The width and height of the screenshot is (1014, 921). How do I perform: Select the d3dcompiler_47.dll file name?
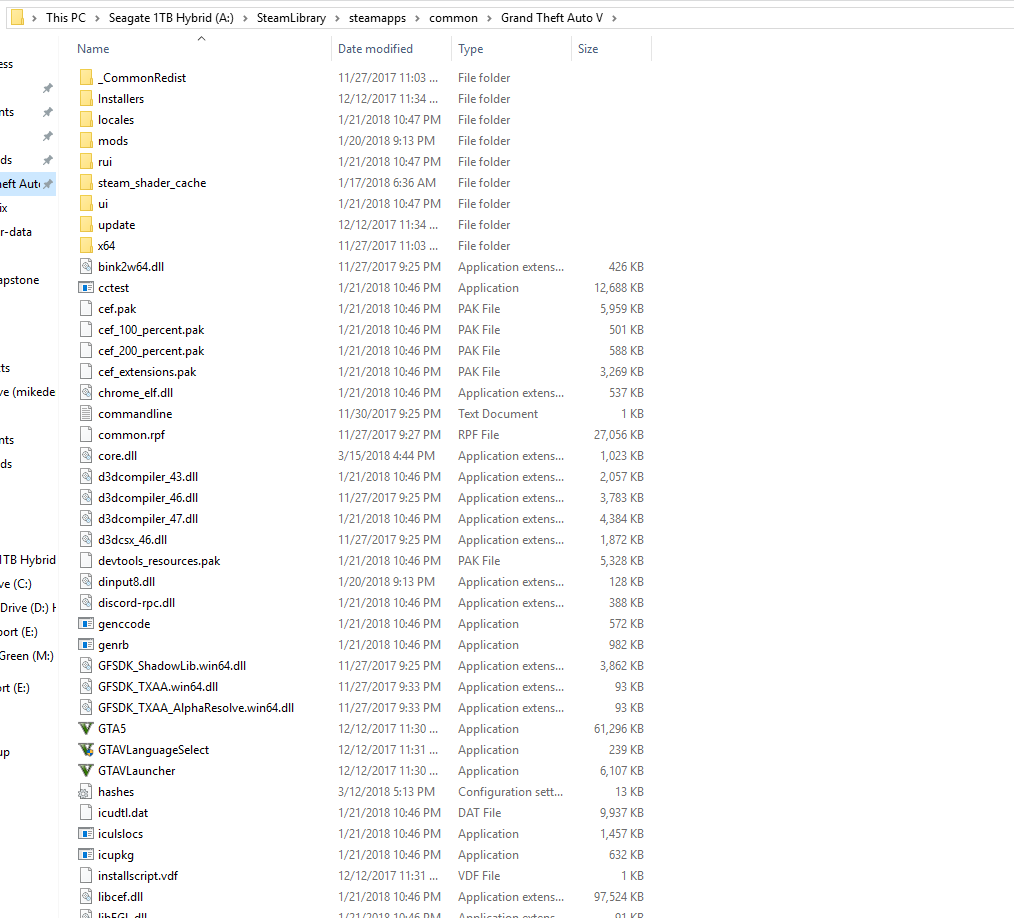[147, 519]
